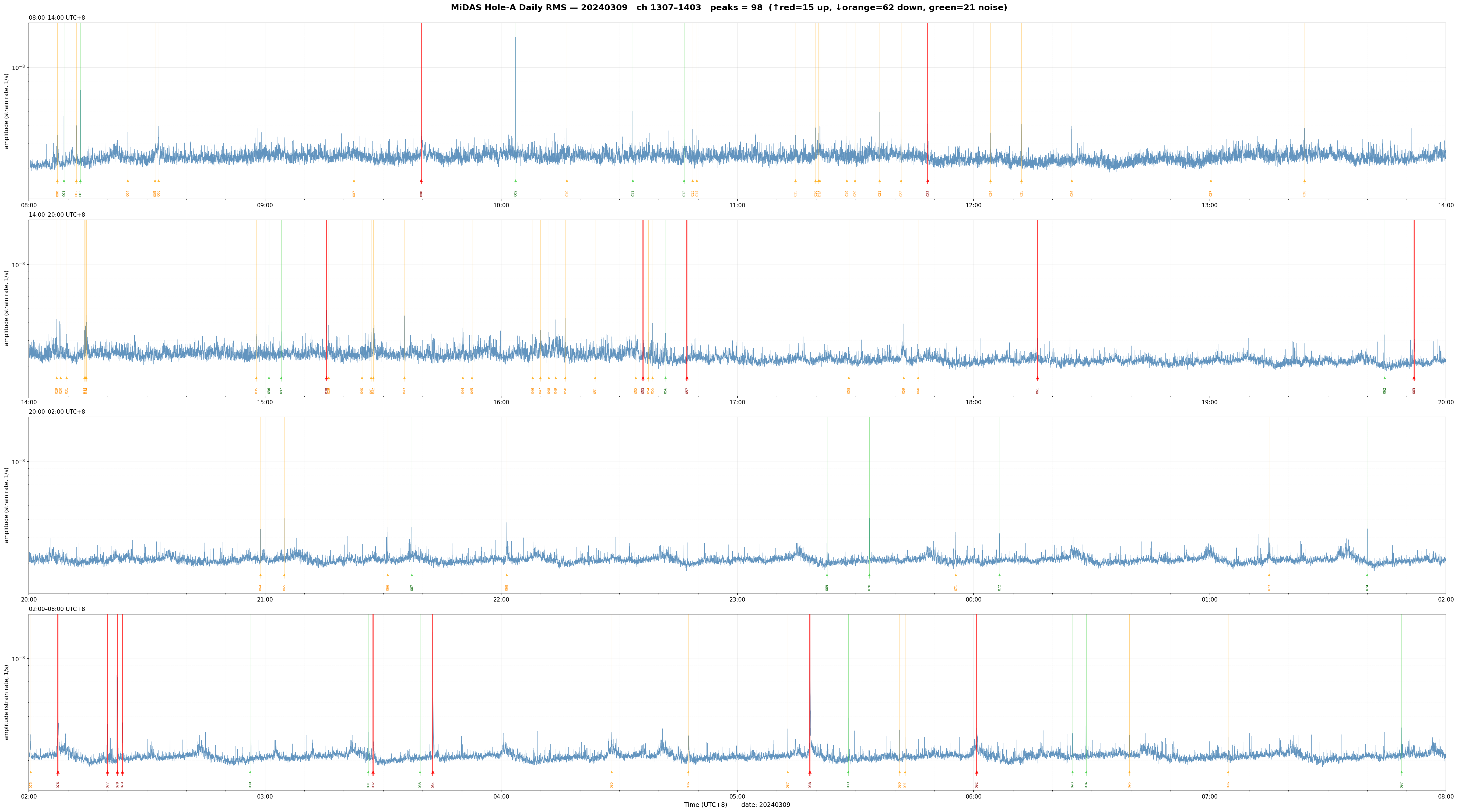The width and height of the screenshot is (1458, 812).
Task: Select orange down marker 058
Action: click(x=849, y=378)
